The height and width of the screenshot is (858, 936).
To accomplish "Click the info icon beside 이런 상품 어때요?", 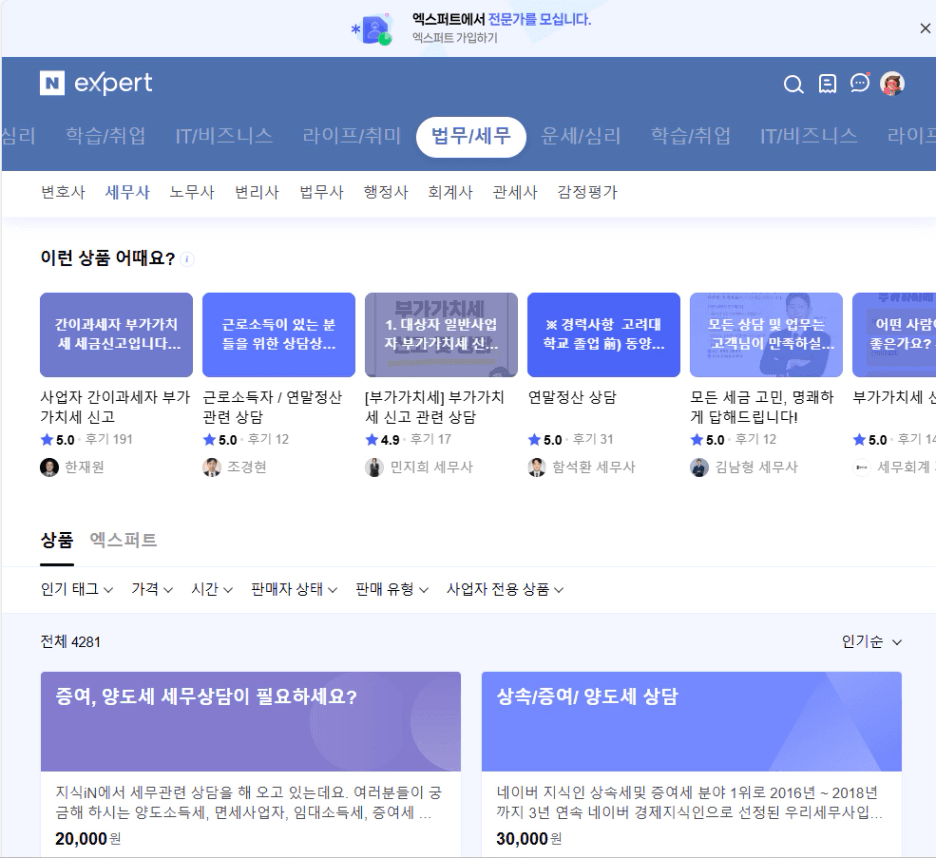I will 188,259.
